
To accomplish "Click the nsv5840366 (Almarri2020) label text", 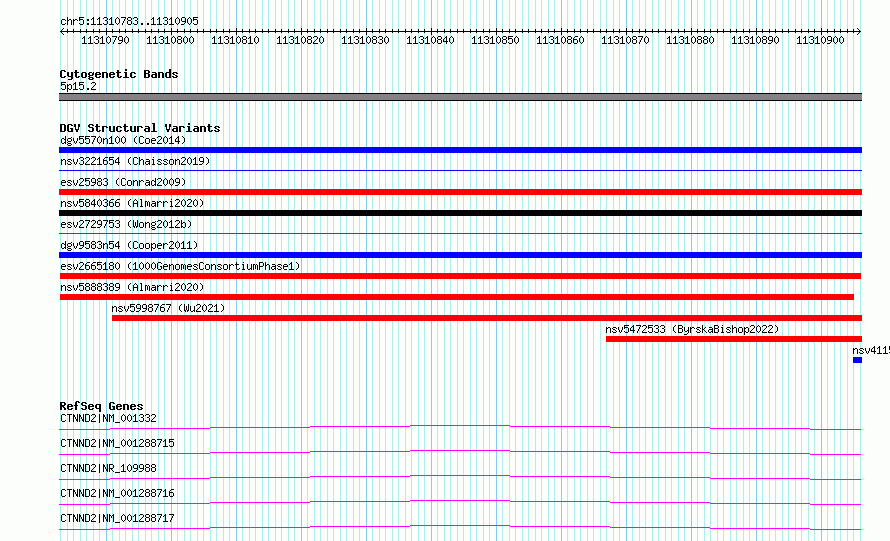I will point(132,203).
